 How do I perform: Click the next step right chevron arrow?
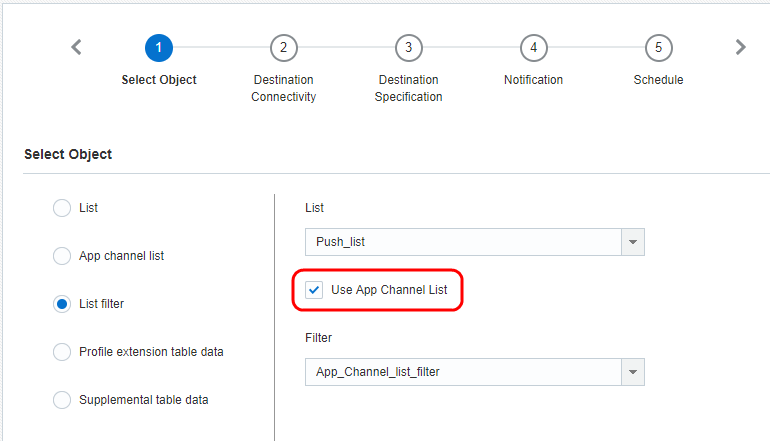point(740,47)
